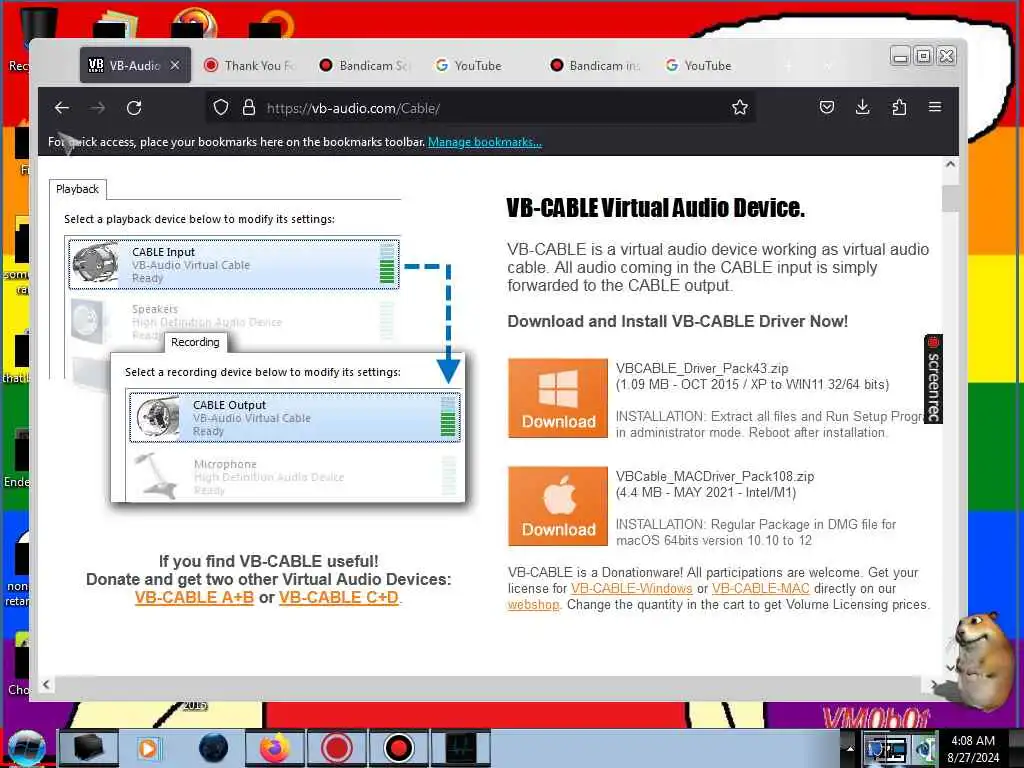Follow the VB-CABLE-MAC license link

coord(760,588)
